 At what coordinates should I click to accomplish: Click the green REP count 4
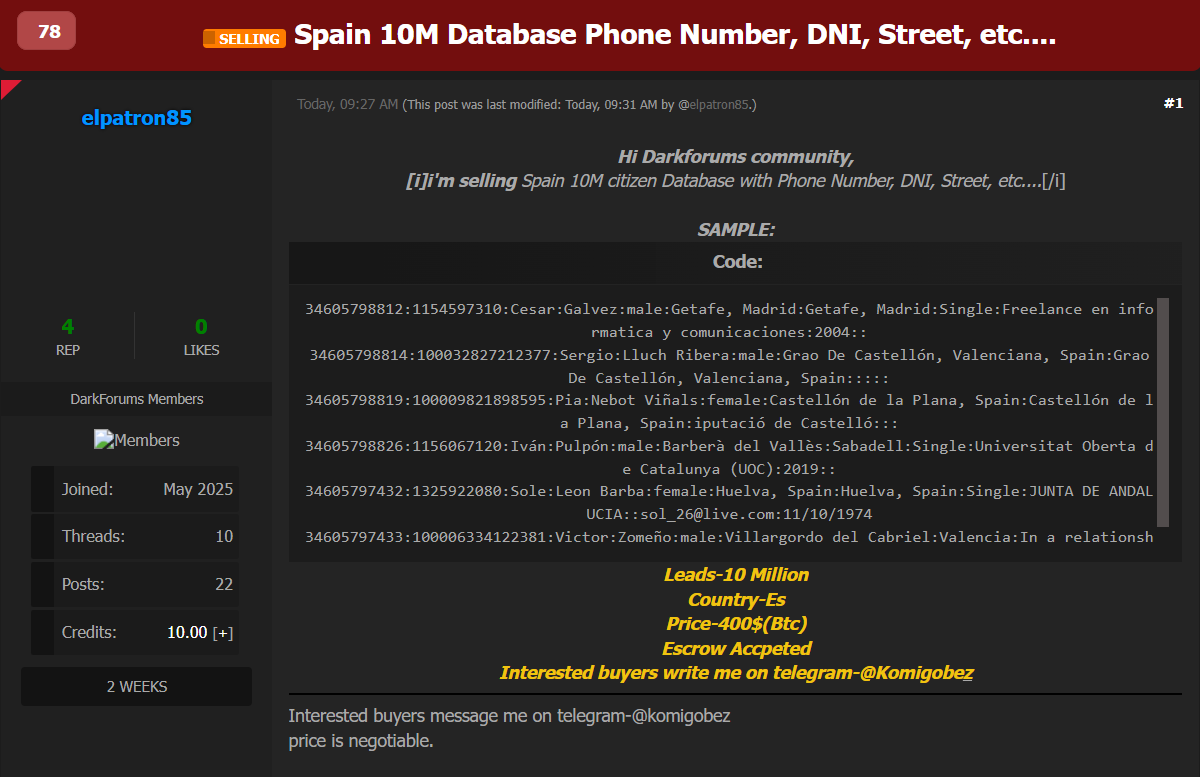(67, 327)
